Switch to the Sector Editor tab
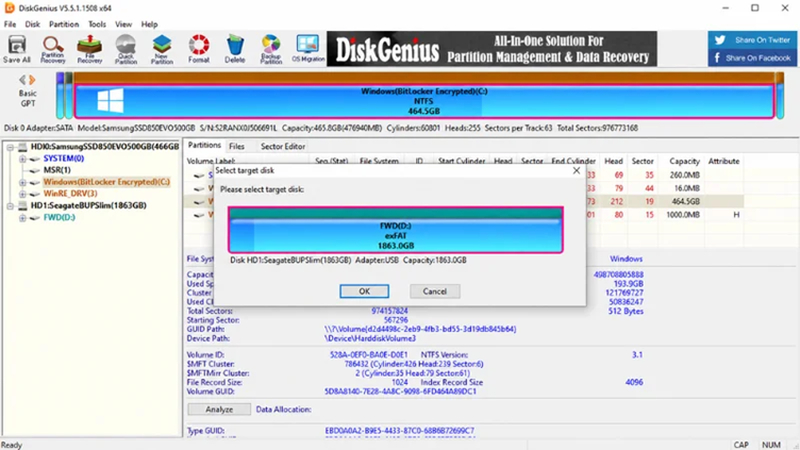 pyautogui.click(x=283, y=146)
